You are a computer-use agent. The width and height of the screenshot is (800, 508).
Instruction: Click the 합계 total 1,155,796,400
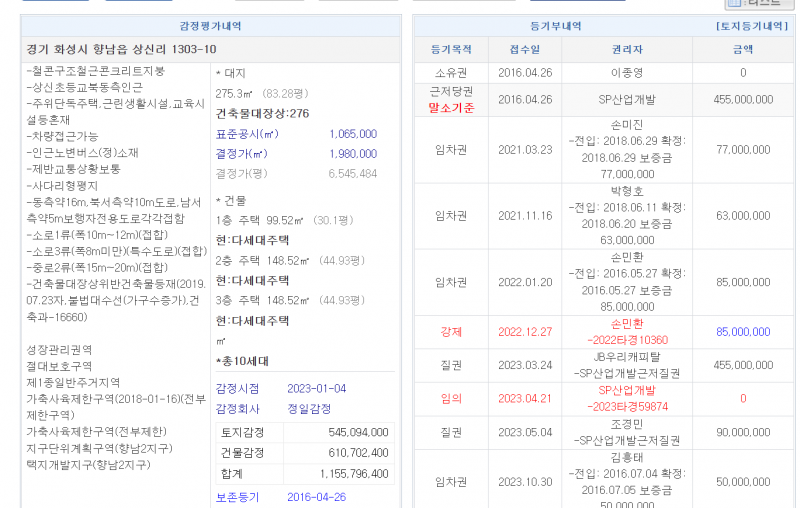pyautogui.click(x=354, y=473)
